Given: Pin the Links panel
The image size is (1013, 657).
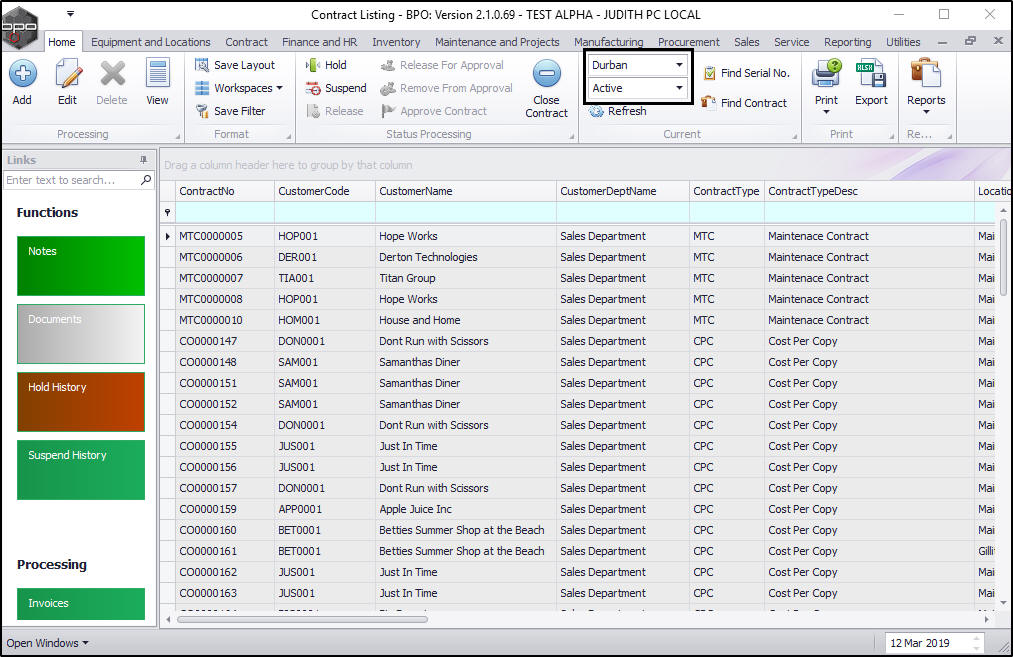Looking at the screenshot, I should [x=143, y=160].
